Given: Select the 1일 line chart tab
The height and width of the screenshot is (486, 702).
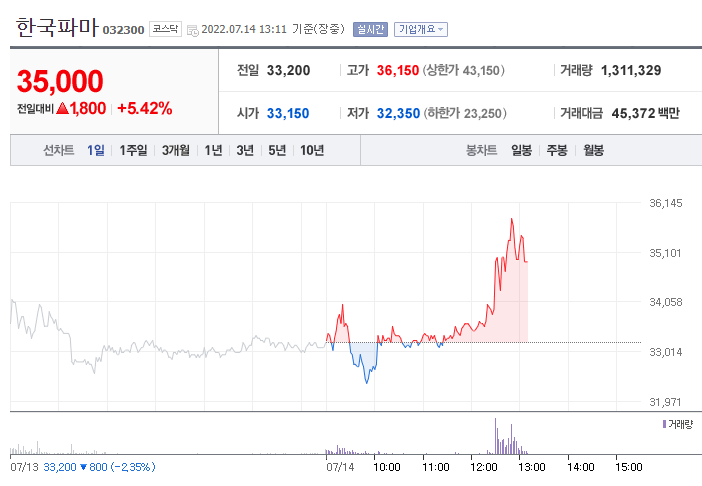Looking at the screenshot, I should 95,150.
